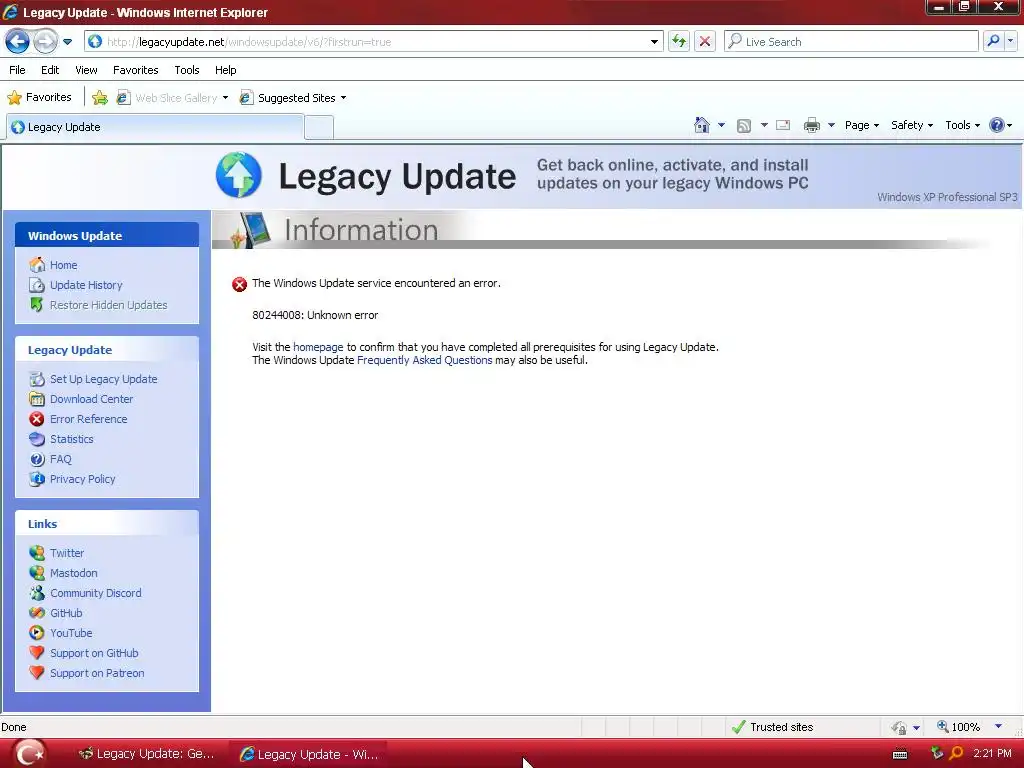The image size is (1024, 768).
Task: Click the address bar URL field
Action: click(372, 42)
